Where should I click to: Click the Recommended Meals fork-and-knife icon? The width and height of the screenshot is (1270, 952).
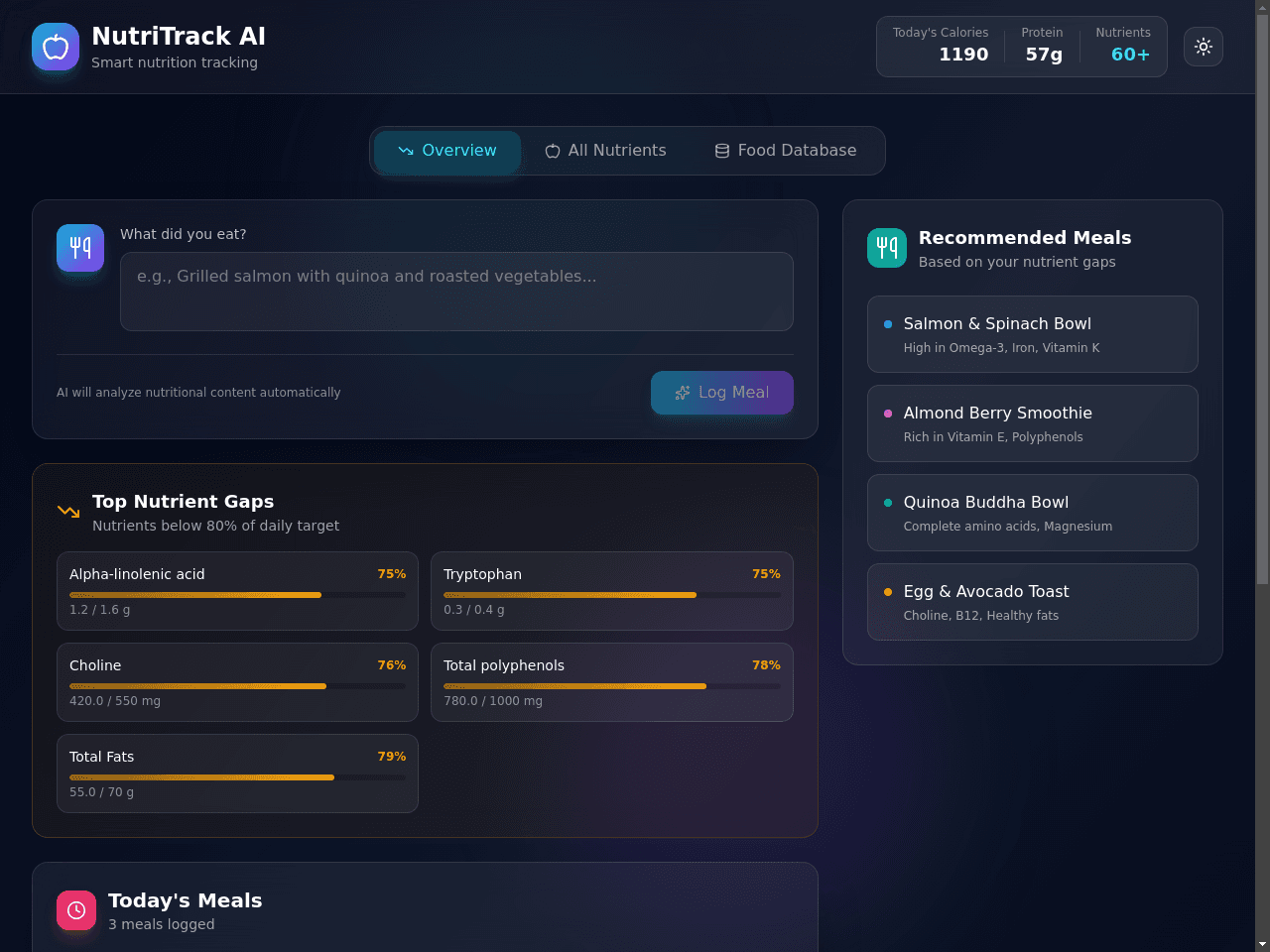pyautogui.click(x=887, y=248)
